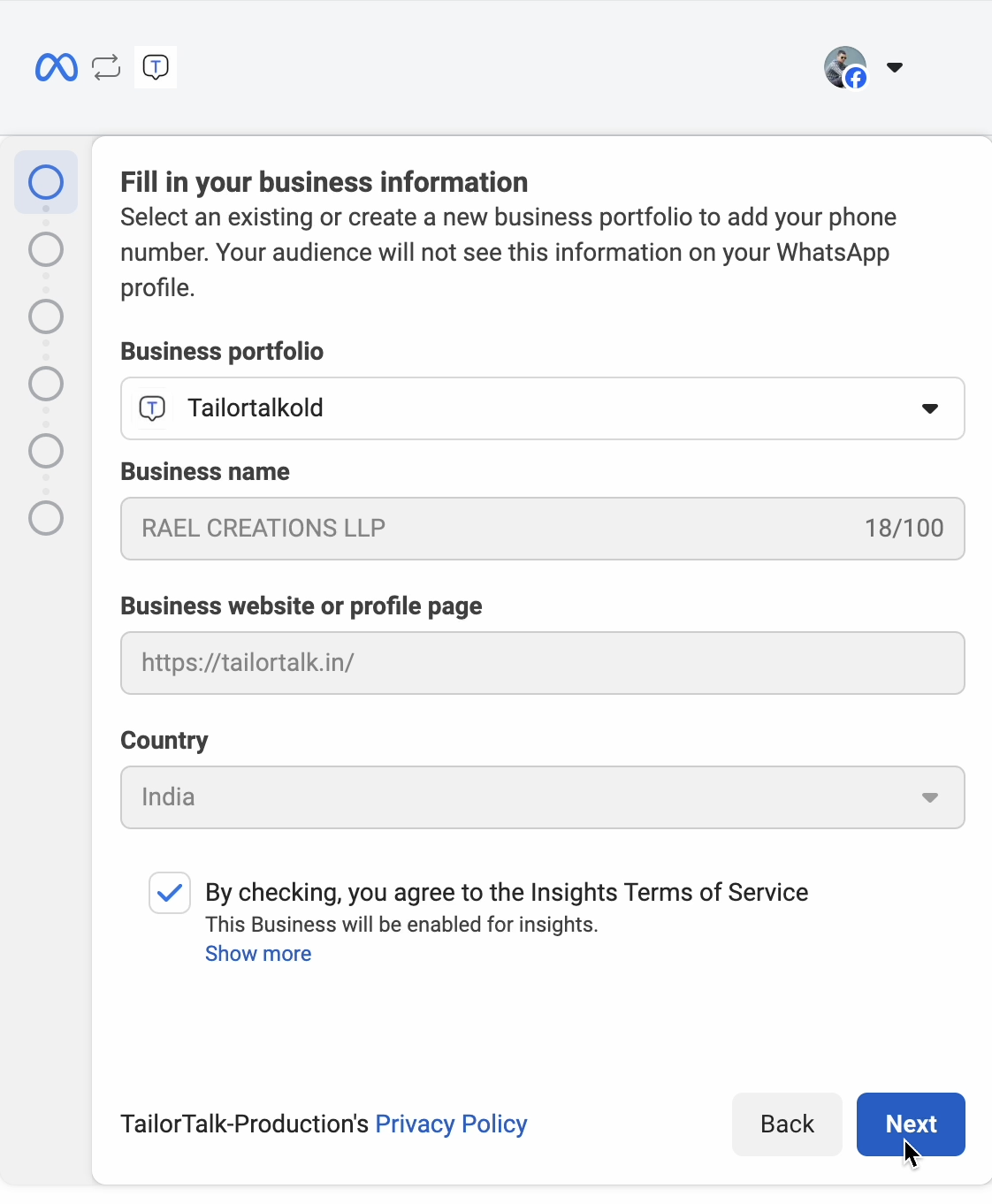Click the TailorTalk app icon in header

pos(156,67)
